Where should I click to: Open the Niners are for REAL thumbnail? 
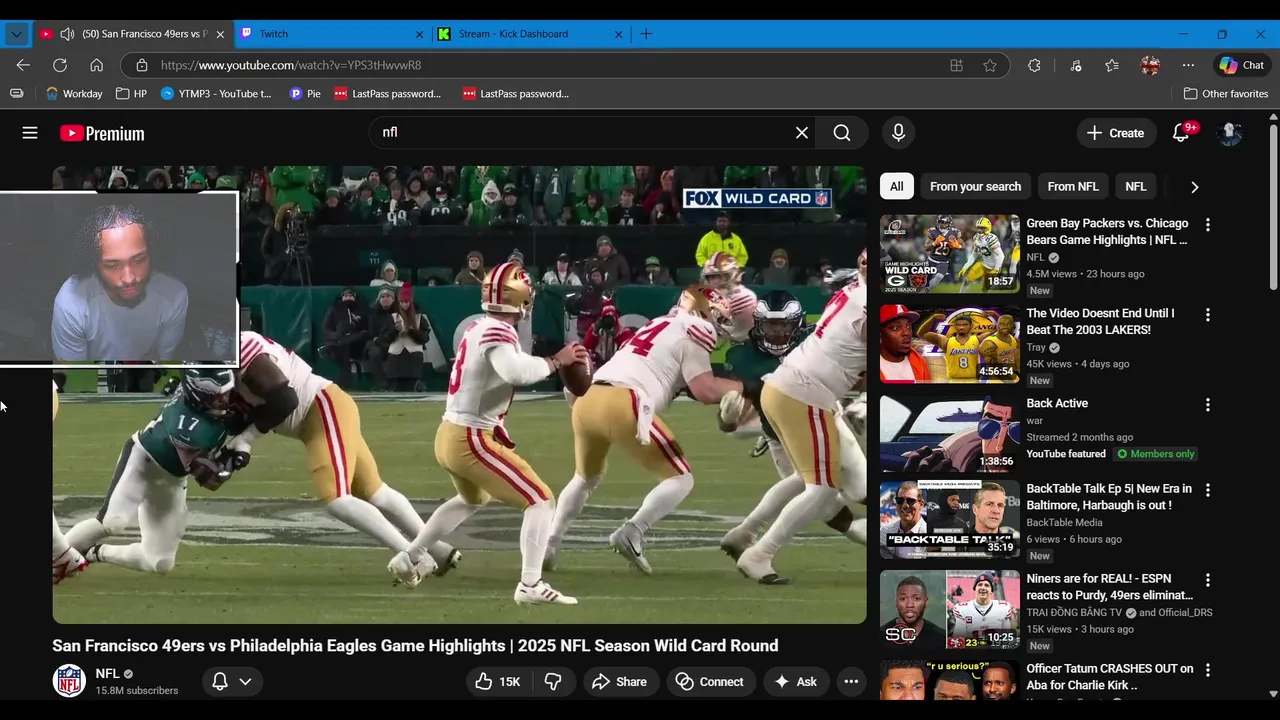pos(949,609)
